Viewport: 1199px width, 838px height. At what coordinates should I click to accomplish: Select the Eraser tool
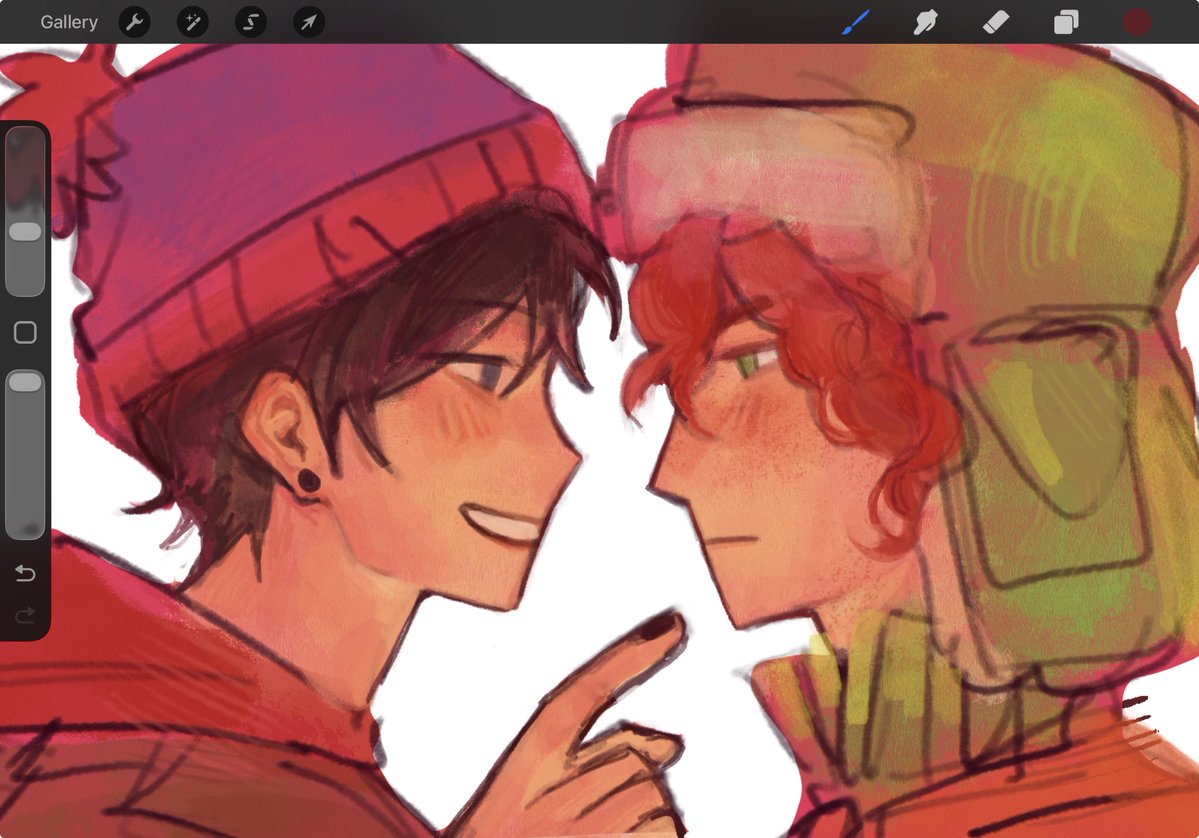[x=996, y=22]
